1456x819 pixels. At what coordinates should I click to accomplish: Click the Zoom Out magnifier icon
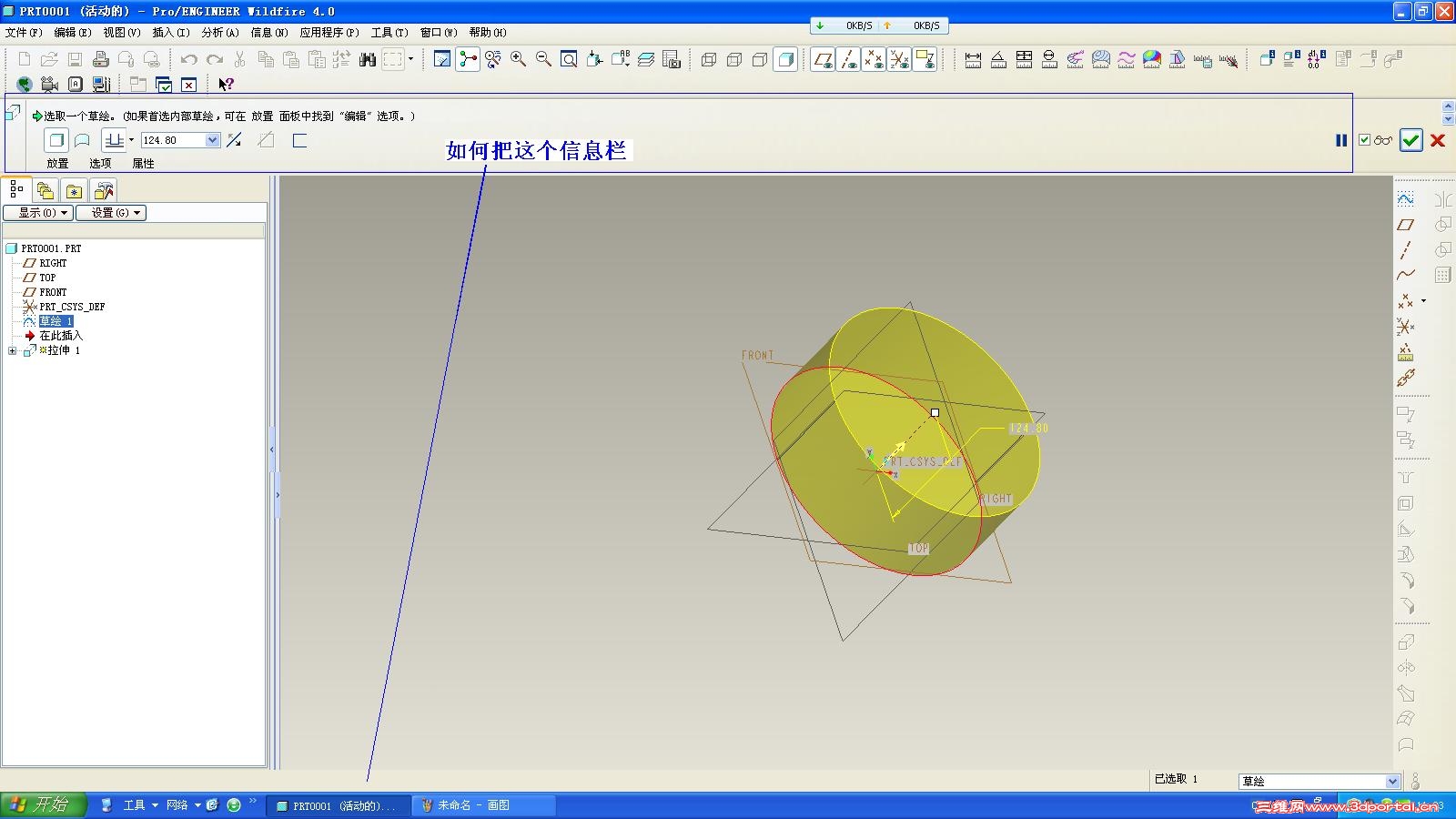544,59
